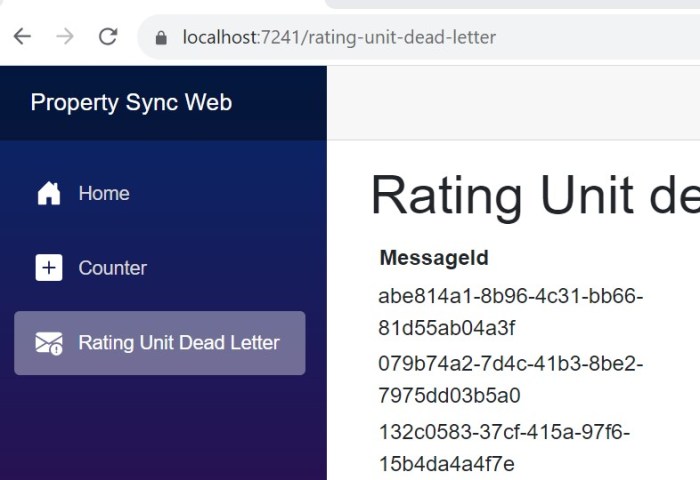Click the house icon beside Home
The height and width of the screenshot is (480, 700).
(49, 193)
